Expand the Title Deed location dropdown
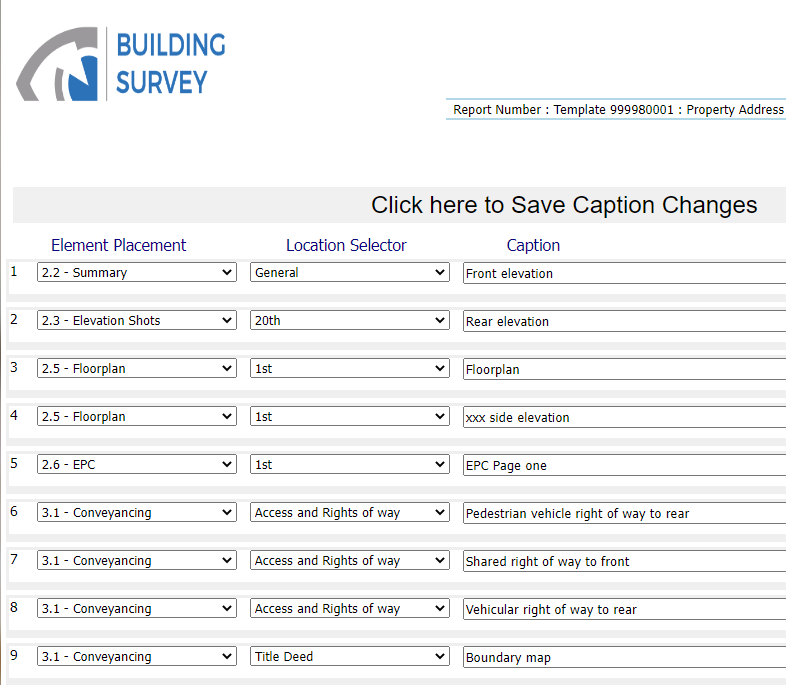Viewport: 786px width, 685px height. coord(349,657)
